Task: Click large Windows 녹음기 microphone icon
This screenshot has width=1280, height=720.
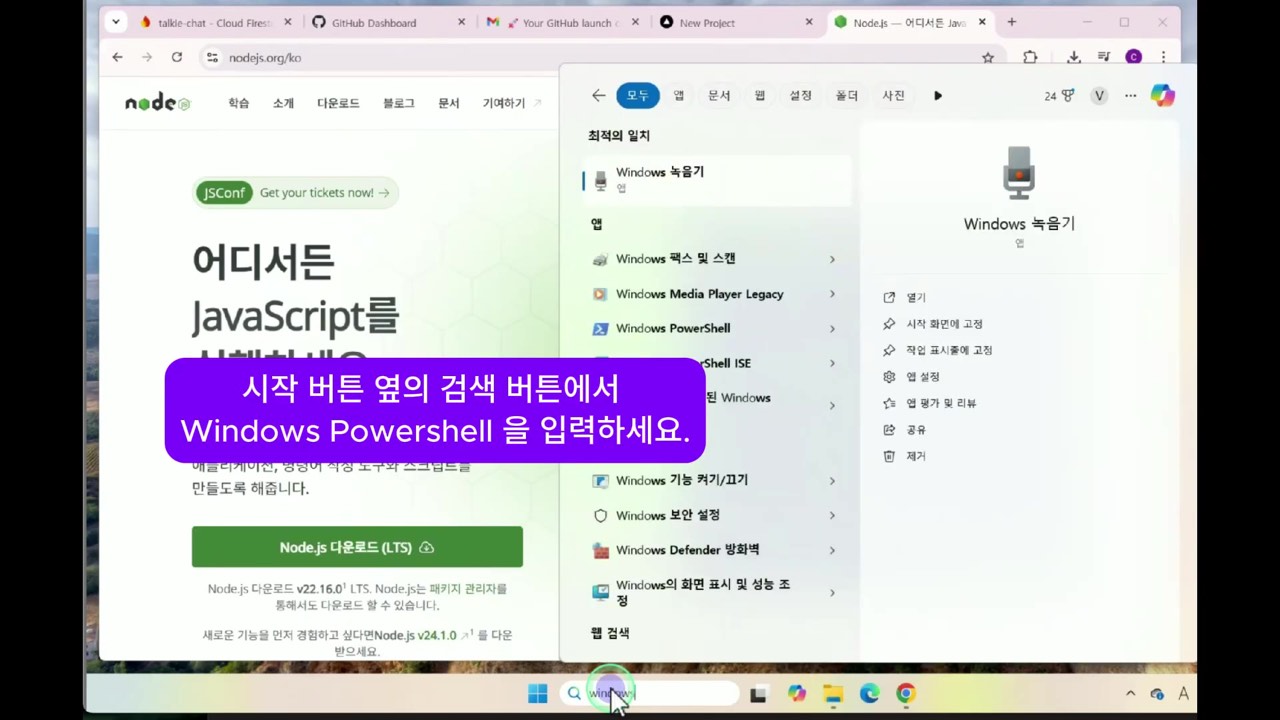Action: click(1019, 173)
